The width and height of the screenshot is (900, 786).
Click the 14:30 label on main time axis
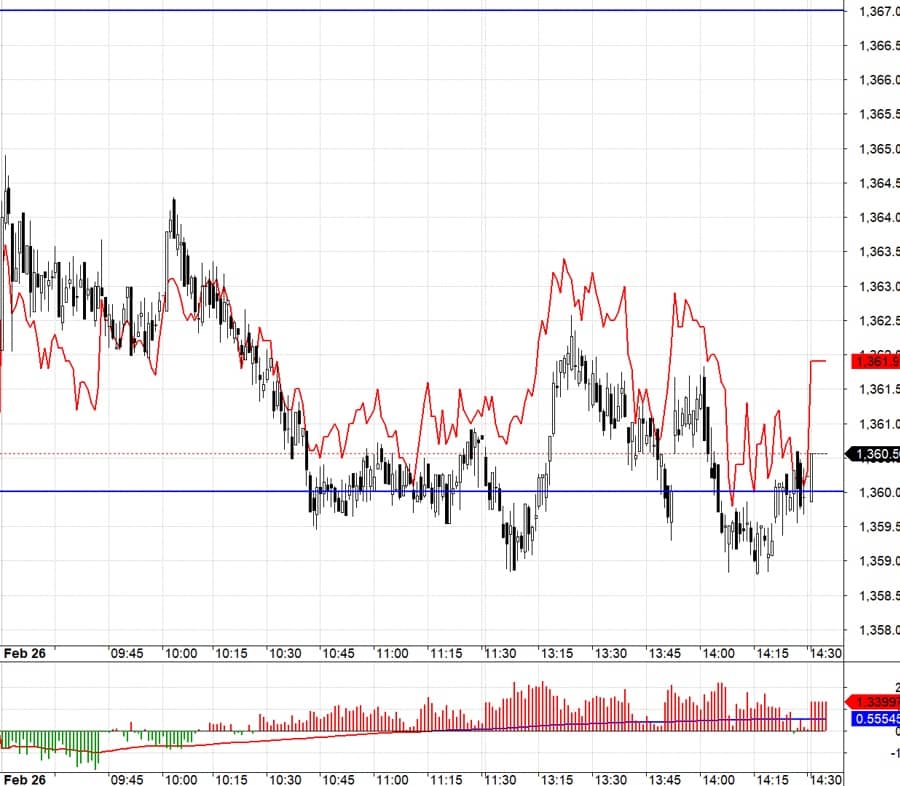click(825, 653)
